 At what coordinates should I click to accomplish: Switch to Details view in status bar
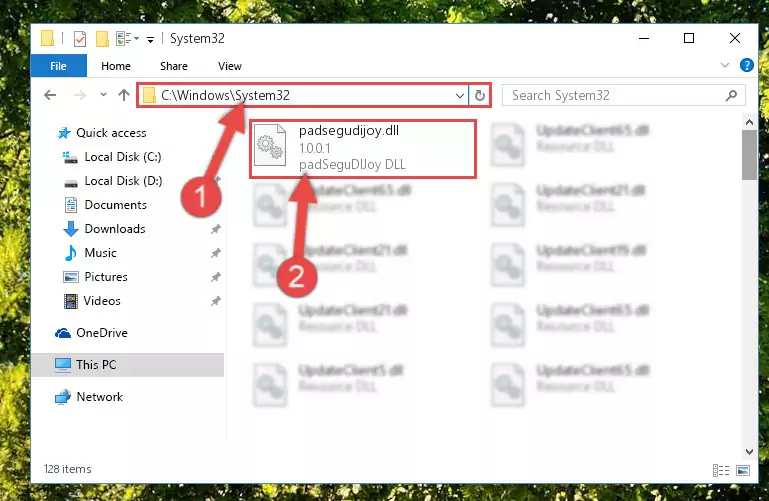(720, 471)
